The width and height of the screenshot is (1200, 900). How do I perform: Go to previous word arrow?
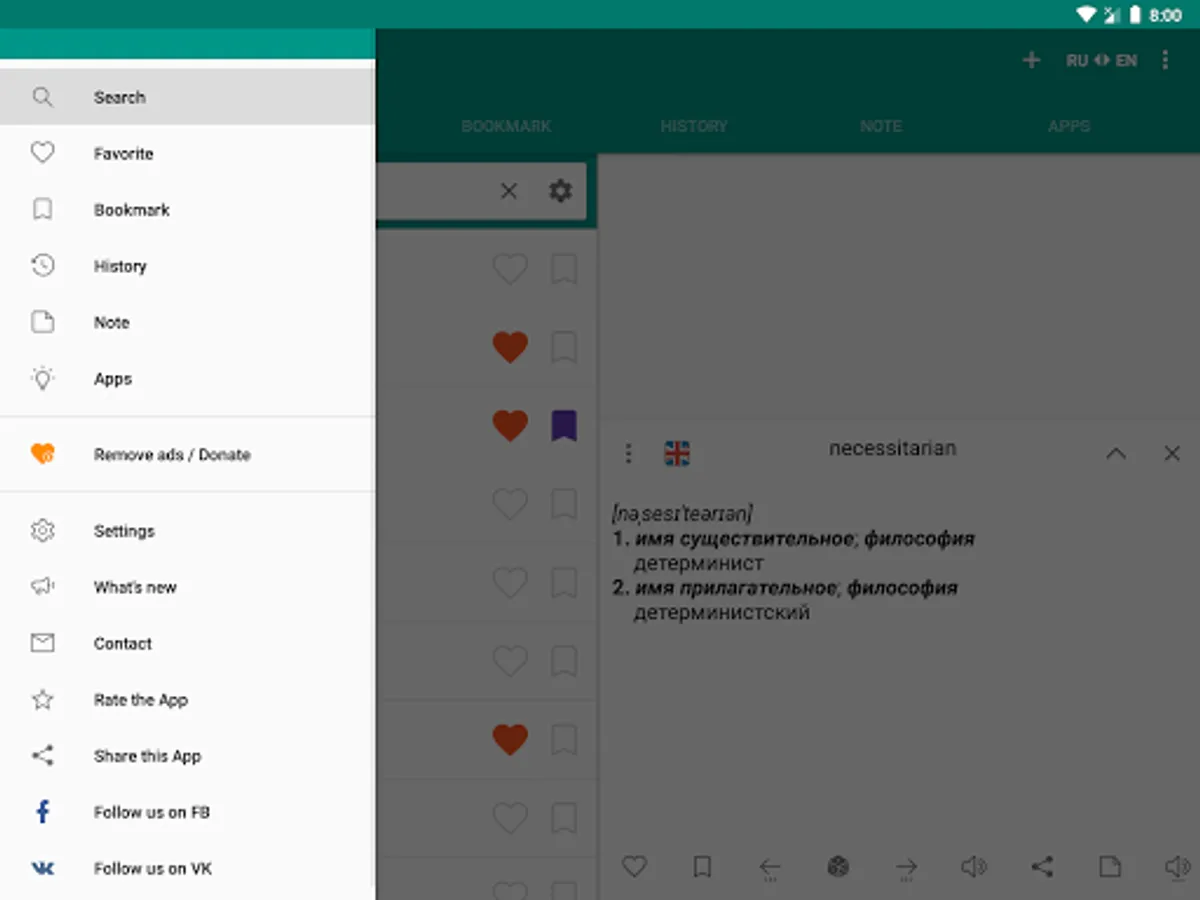click(770, 868)
